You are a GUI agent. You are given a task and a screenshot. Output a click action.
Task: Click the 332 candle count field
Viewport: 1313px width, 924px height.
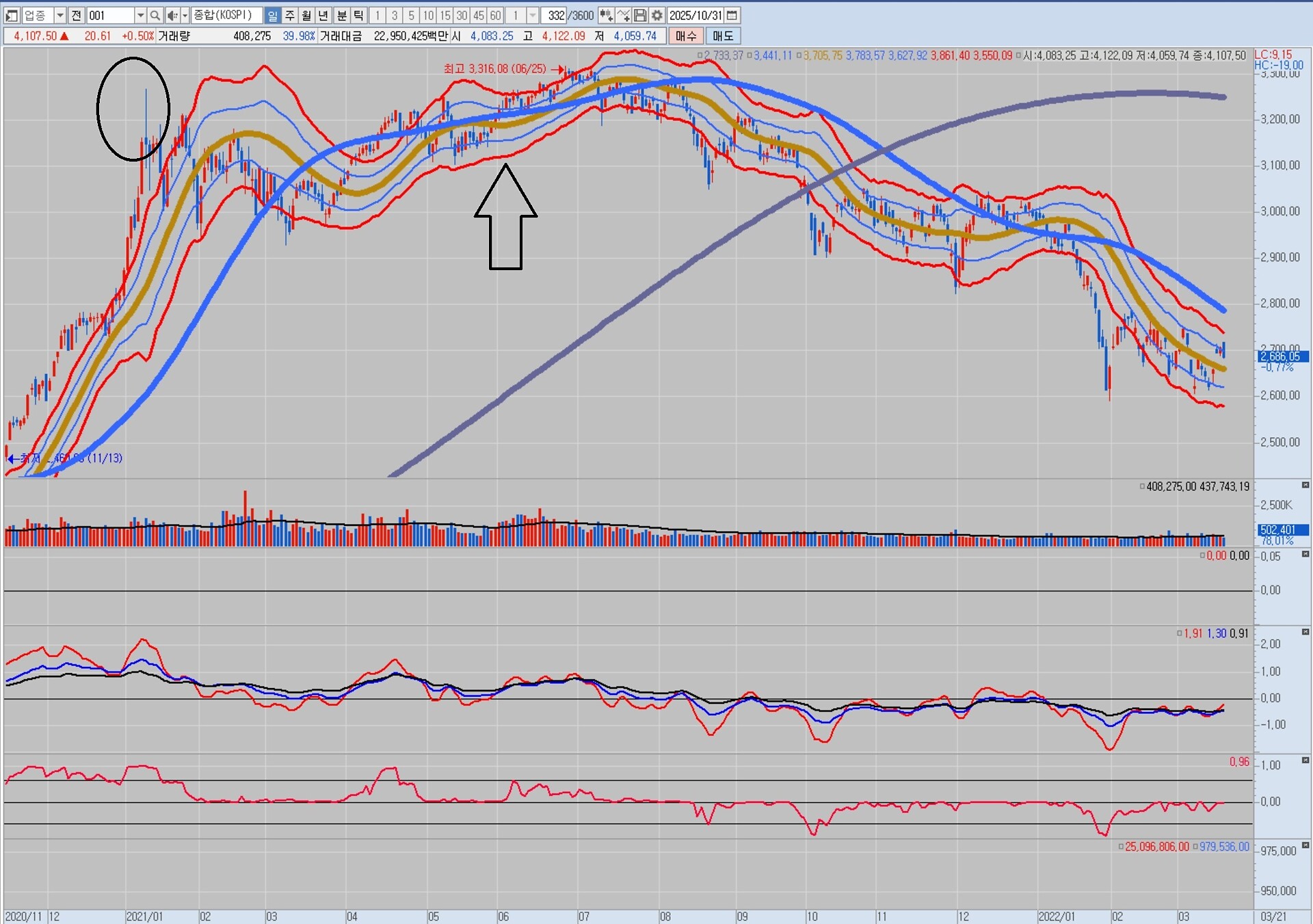(555, 15)
